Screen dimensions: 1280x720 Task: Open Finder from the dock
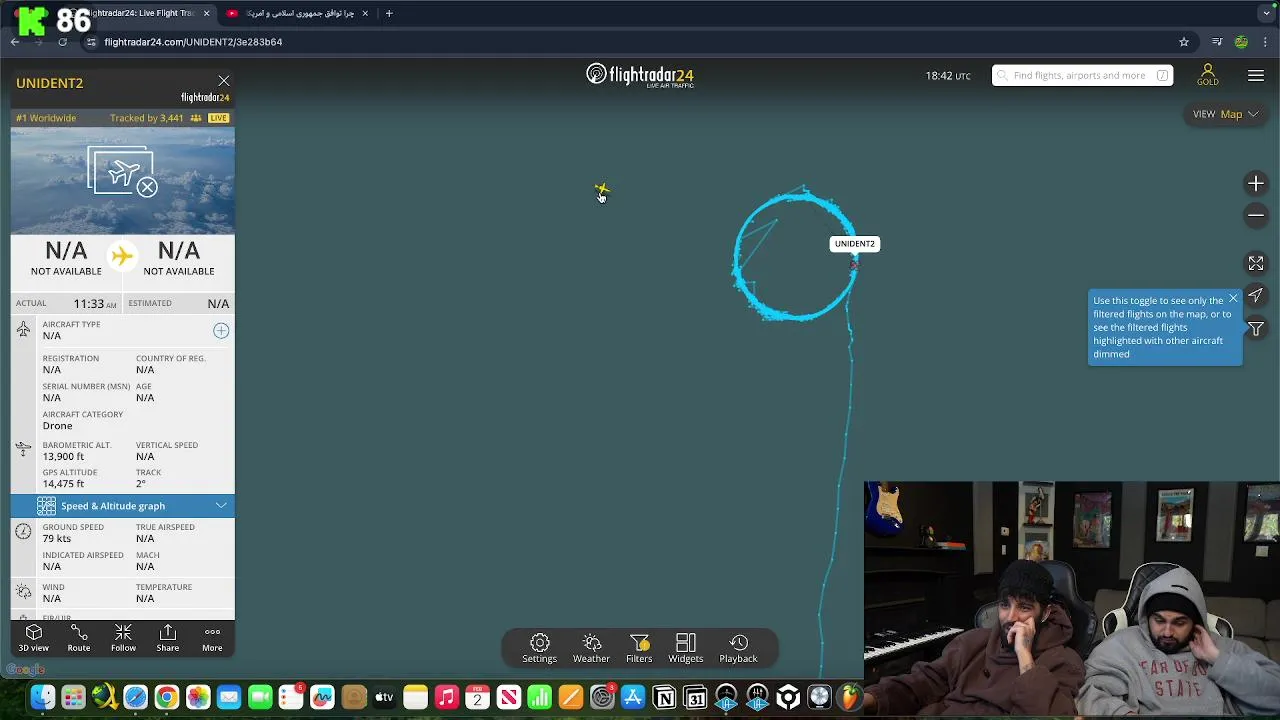point(42,697)
